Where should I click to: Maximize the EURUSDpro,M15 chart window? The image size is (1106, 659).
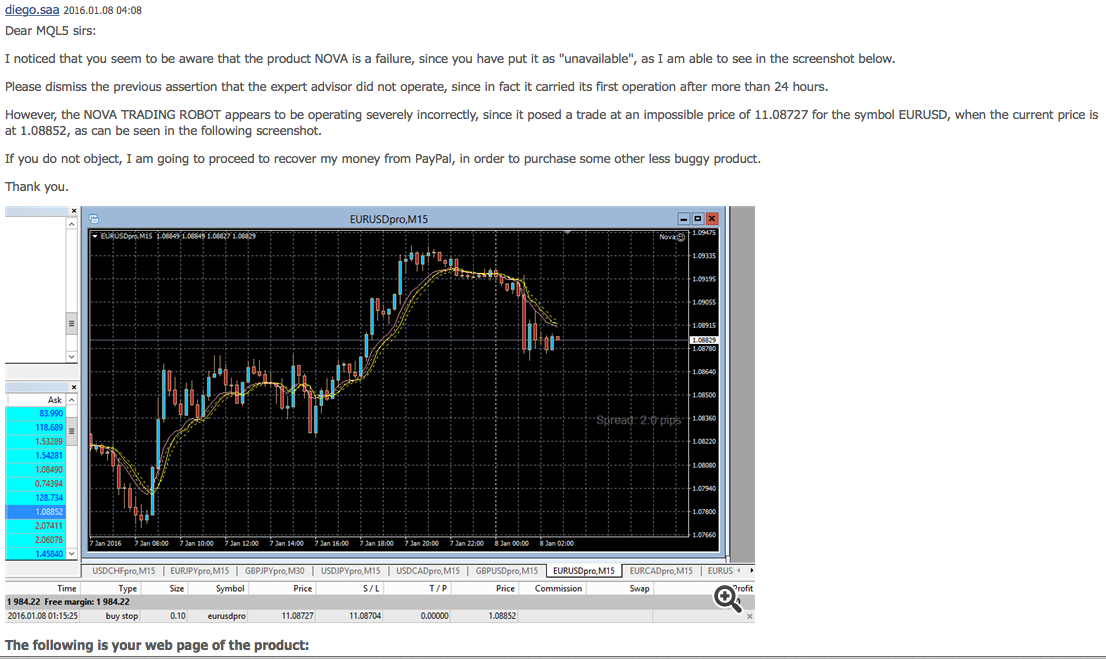(x=698, y=219)
